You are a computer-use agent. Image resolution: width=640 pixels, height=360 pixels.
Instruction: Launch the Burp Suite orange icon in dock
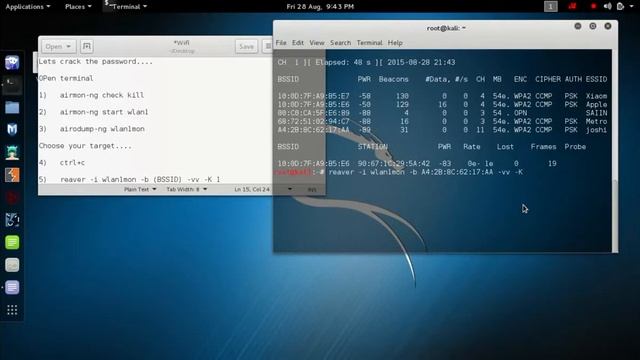click(x=12, y=175)
